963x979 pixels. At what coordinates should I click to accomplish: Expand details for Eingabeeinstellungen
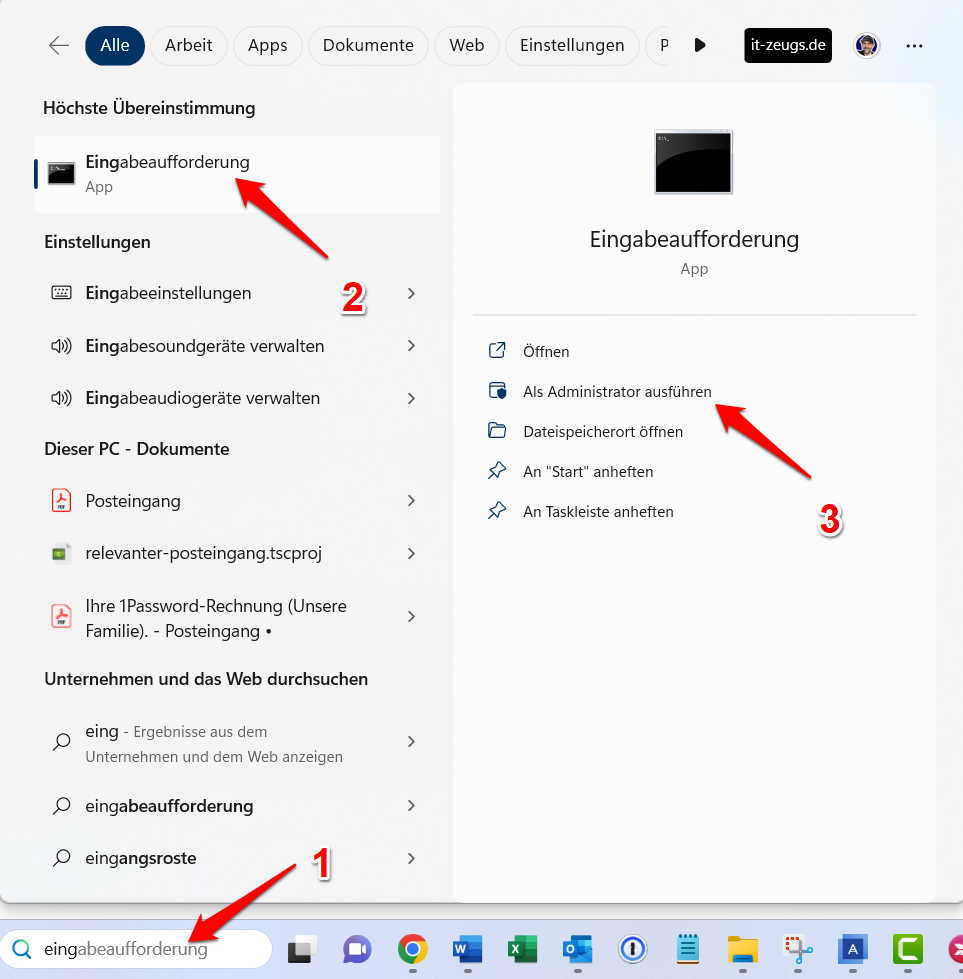(x=411, y=293)
